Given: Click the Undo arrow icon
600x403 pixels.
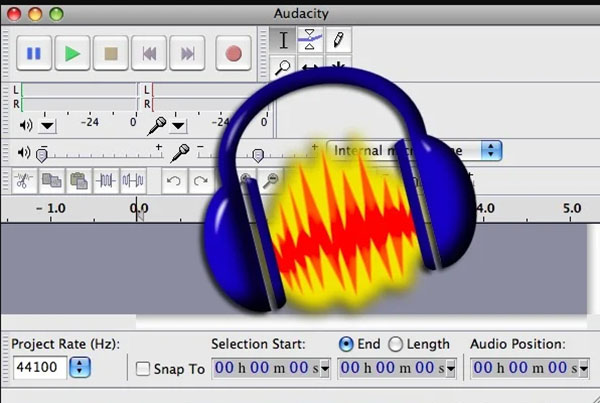Looking at the screenshot, I should 174,180.
